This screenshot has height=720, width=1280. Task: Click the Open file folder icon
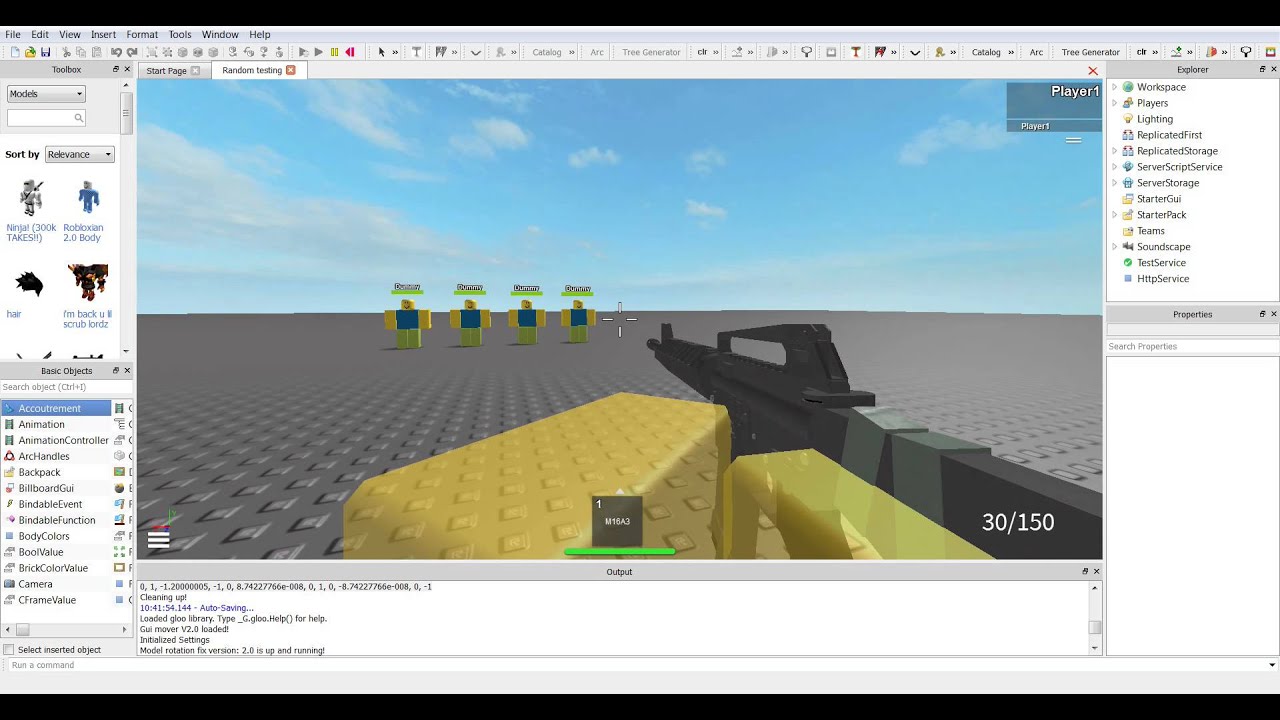(x=30, y=52)
